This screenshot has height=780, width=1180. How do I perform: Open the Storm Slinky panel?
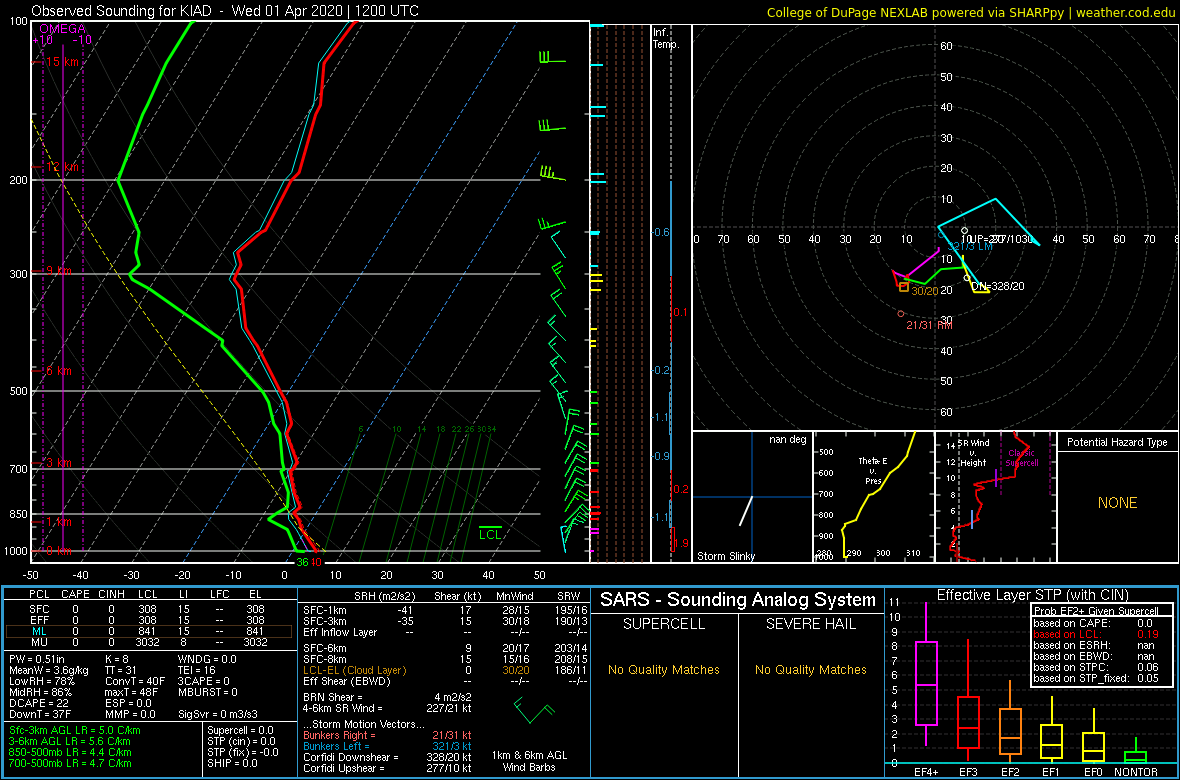pos(752,497)
